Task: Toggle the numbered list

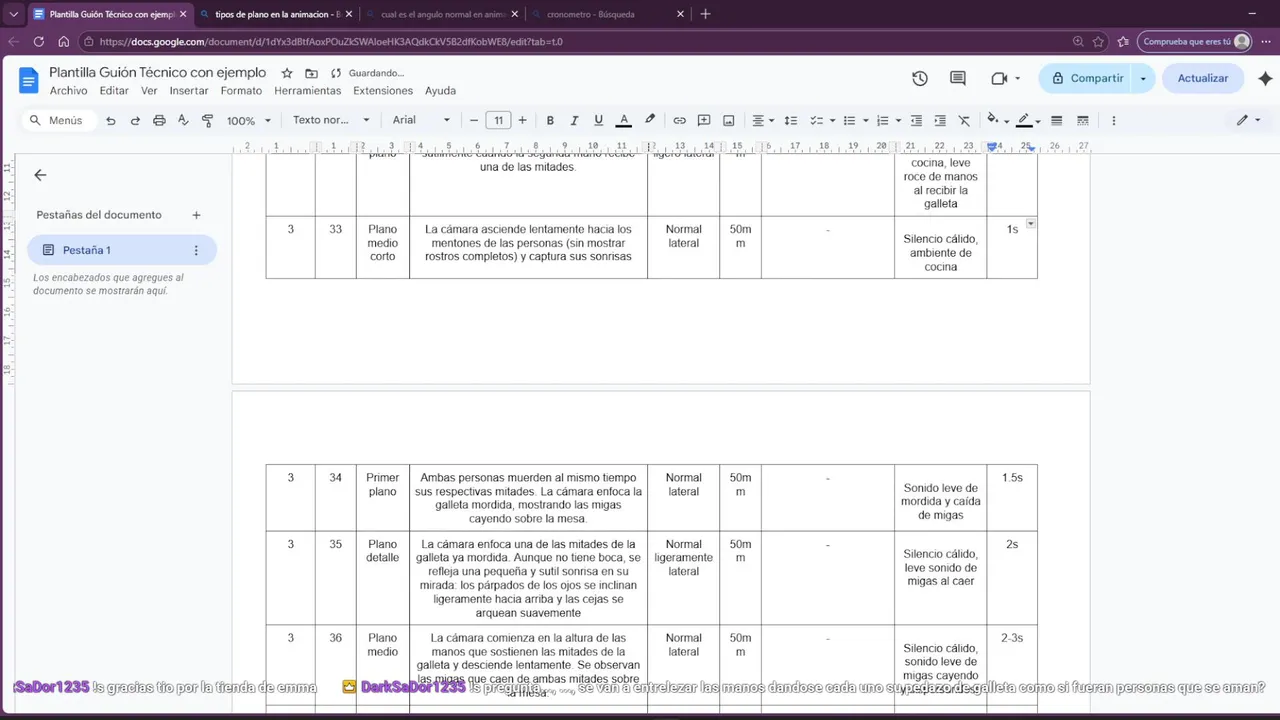Action: (882, 120)
